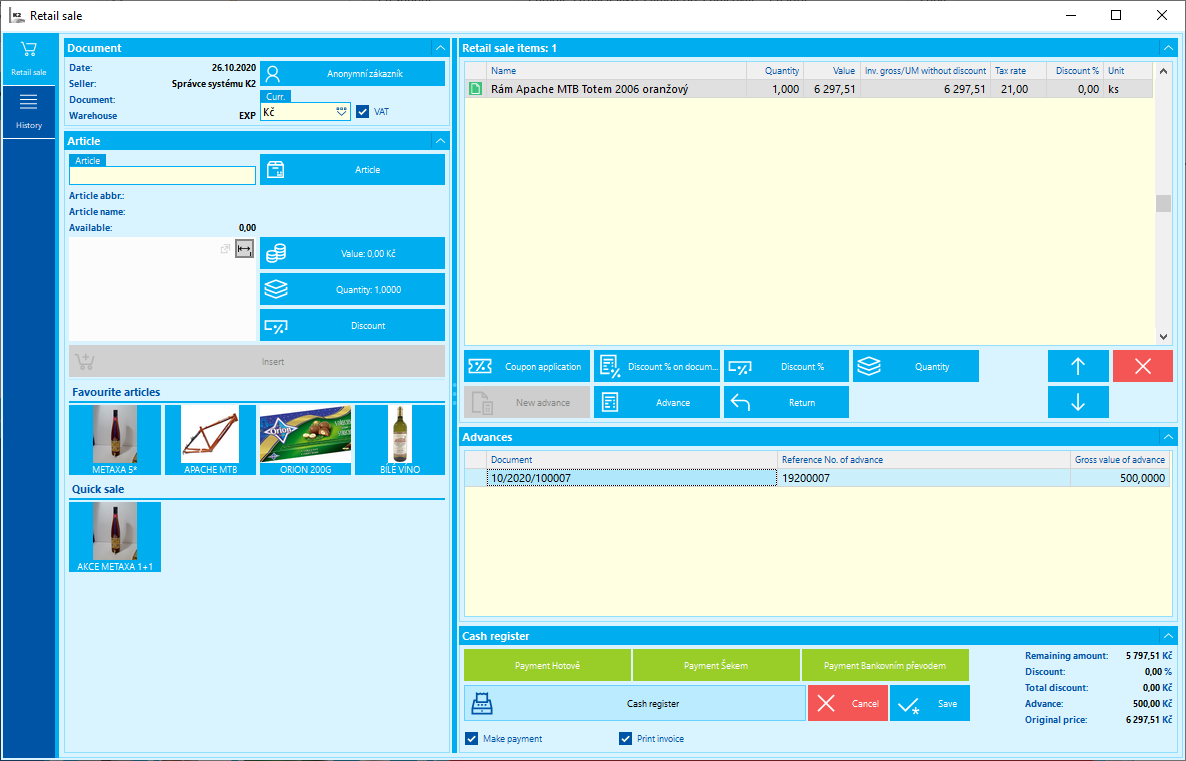This screenshot has height=761, width=1186.
Task: Choose the Anonymní zákazník customer button
Action: click(x=352, y=73)
